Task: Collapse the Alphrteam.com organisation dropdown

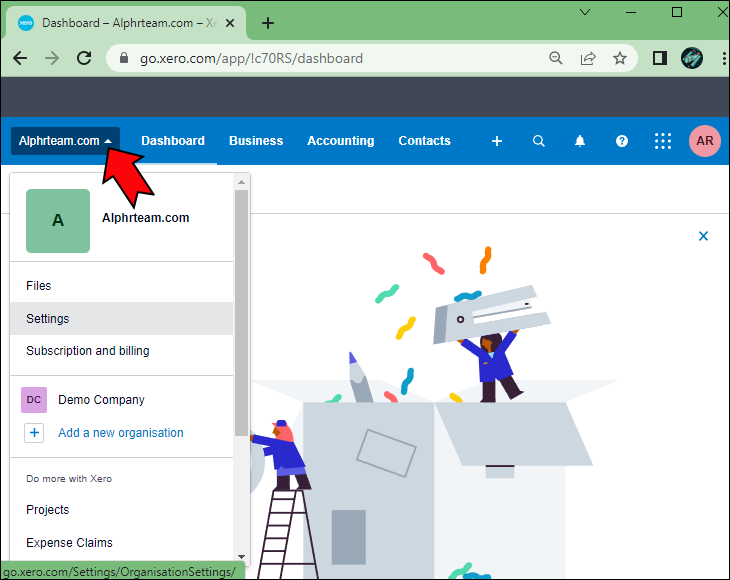Action: click(x=65, y=141)
